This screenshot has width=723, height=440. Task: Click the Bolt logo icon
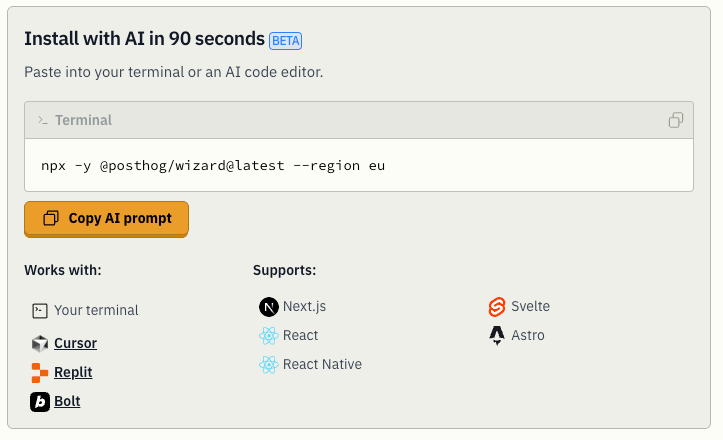40,401
